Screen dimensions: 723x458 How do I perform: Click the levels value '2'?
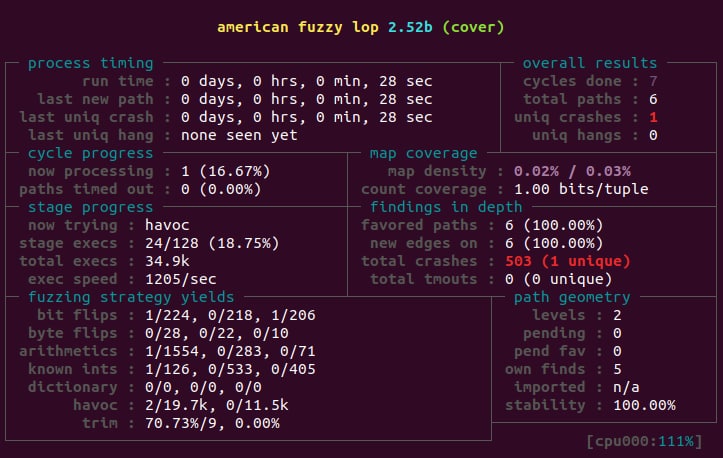point(617,315)
